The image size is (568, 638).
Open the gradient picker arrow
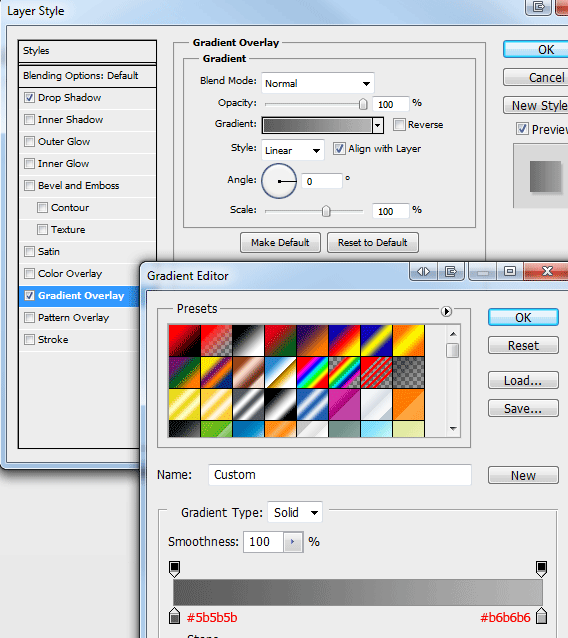click(378, 125)
